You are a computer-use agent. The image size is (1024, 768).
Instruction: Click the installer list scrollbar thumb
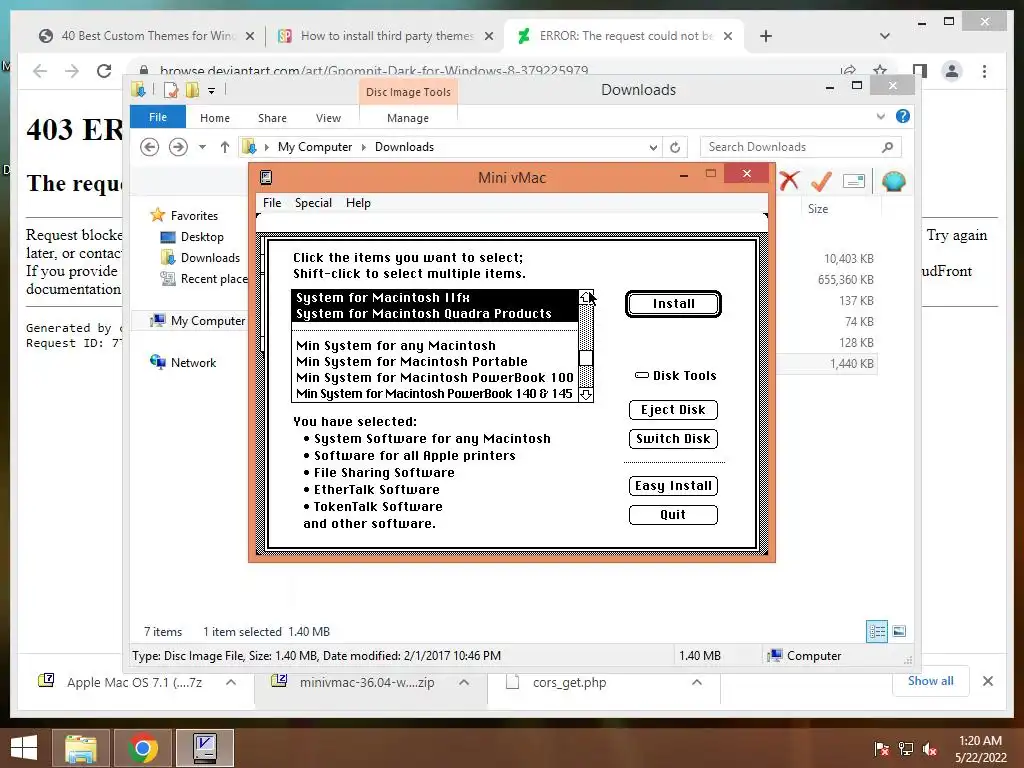coord(586,358)
